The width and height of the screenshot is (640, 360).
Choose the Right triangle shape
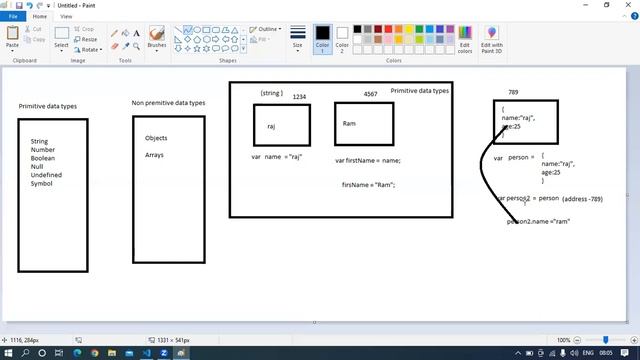(178, 39)
